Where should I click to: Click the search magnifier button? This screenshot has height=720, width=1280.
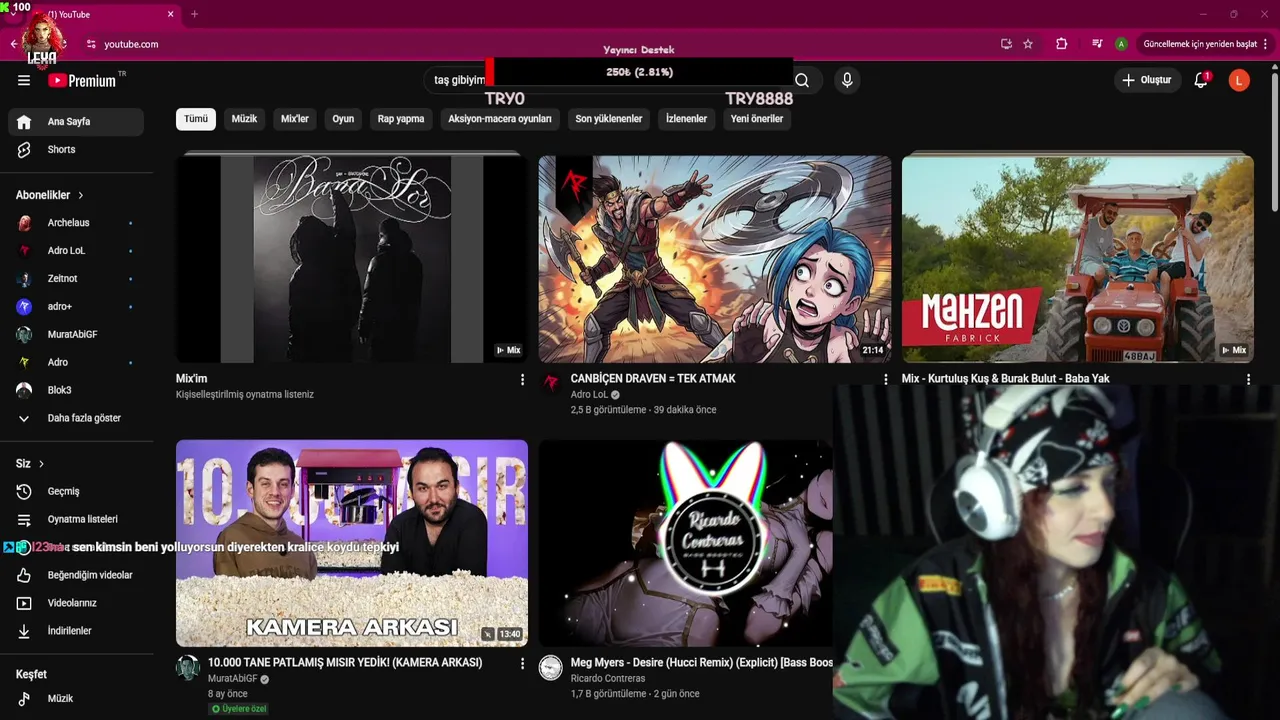tap(802, 80)
